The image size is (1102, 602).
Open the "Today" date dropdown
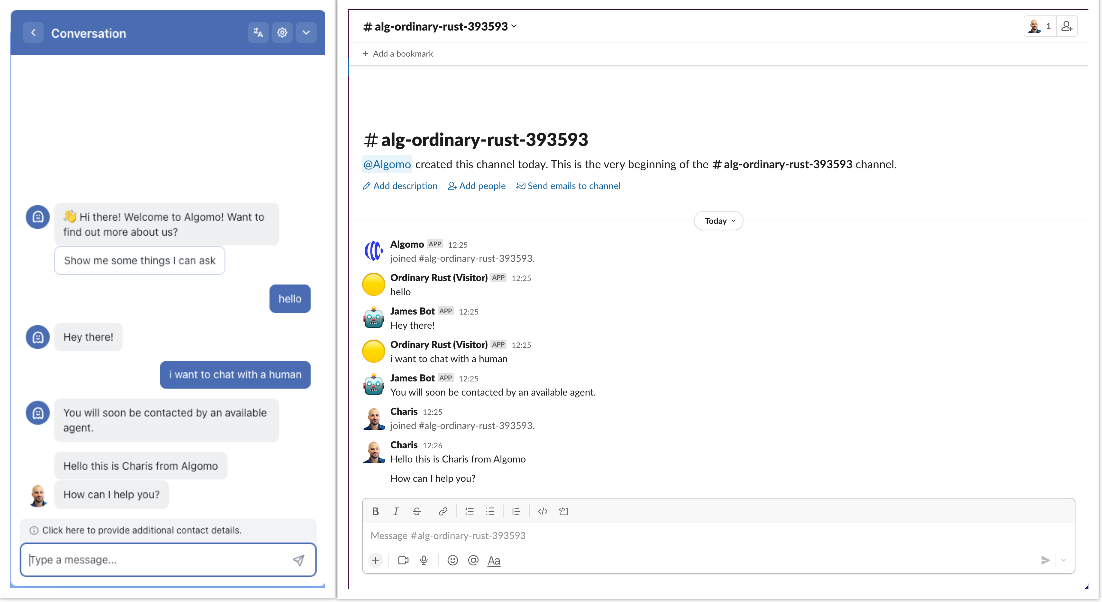click(719, 221)
